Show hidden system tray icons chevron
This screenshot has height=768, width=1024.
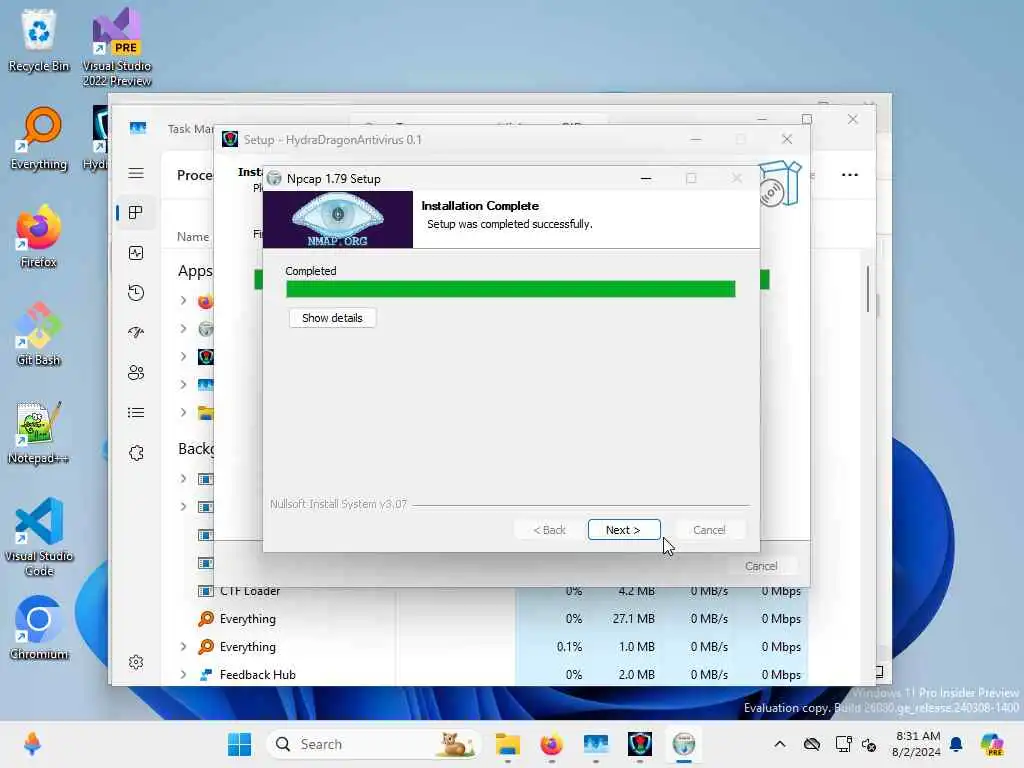click(x=780, y=744)
